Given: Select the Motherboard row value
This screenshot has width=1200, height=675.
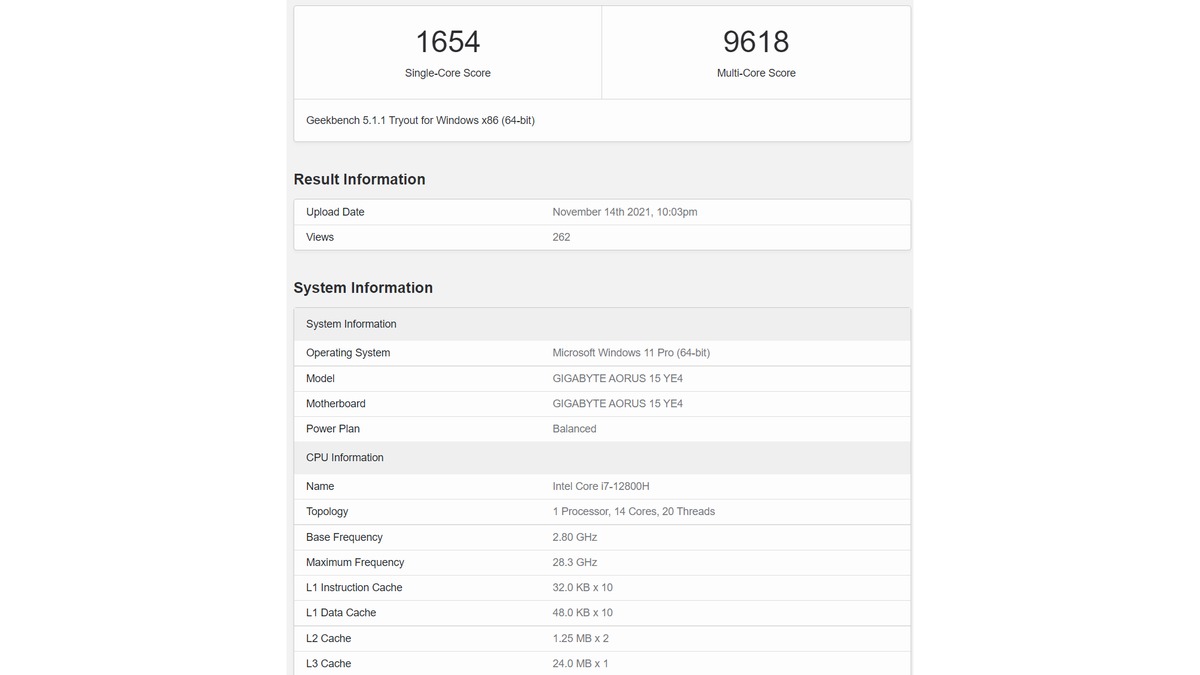Looking at the screenshot, I should pos(618,403).
